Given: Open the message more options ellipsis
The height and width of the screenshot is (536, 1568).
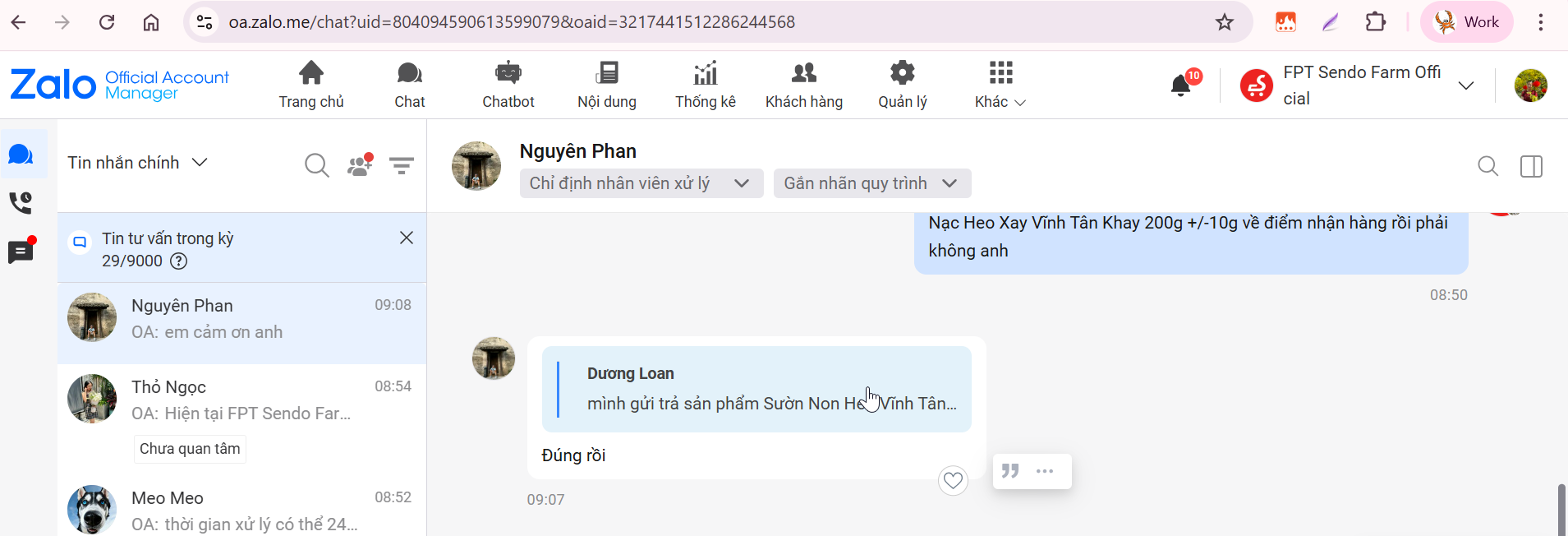Looking at the screenshot, I should click(x=1045, y=471).
